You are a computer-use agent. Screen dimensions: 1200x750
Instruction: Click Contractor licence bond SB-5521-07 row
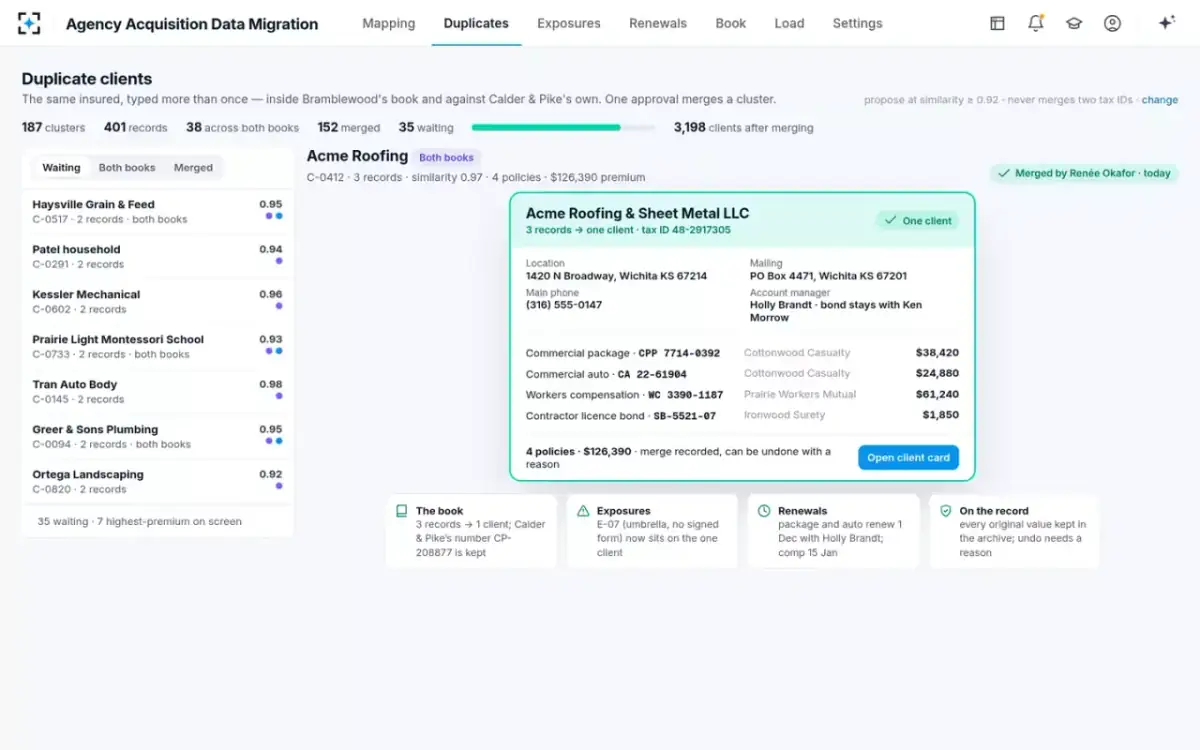coord(742,415)
